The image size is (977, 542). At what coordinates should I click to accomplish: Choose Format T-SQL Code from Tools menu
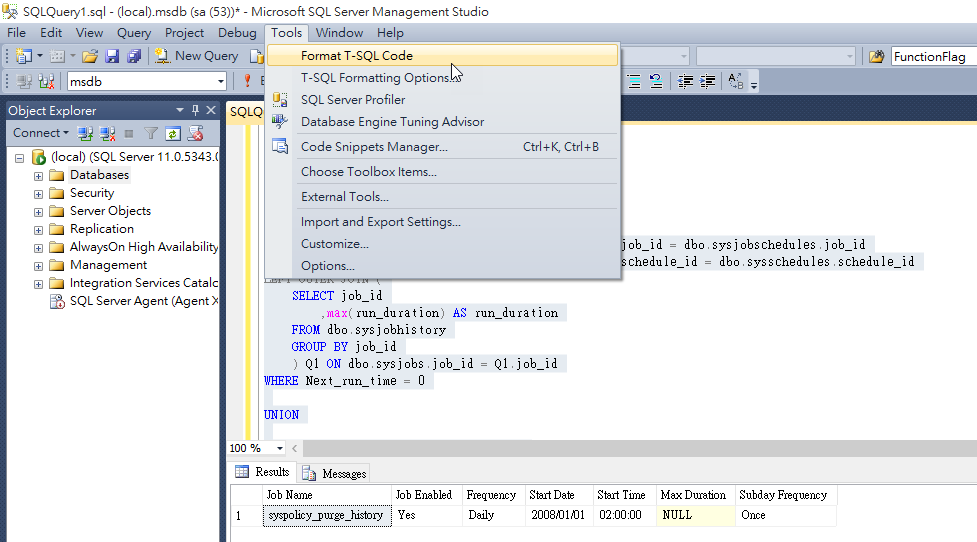pos(442,55)
